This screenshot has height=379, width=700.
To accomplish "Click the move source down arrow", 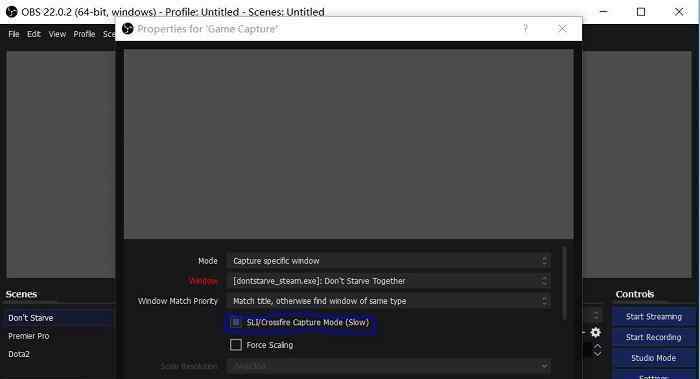I will pyautogui.click(x=598, y=354).
